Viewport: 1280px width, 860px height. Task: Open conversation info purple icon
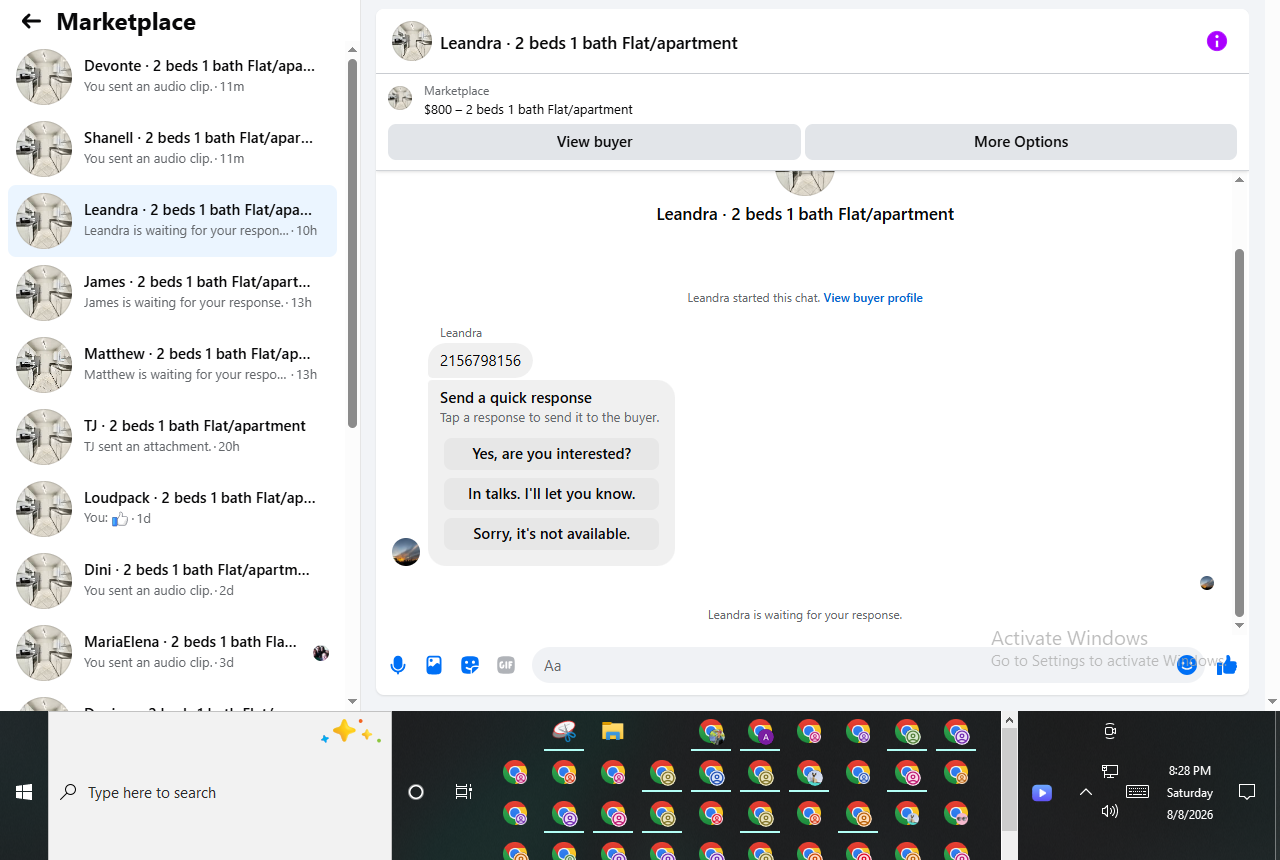tap(1216, 41)
